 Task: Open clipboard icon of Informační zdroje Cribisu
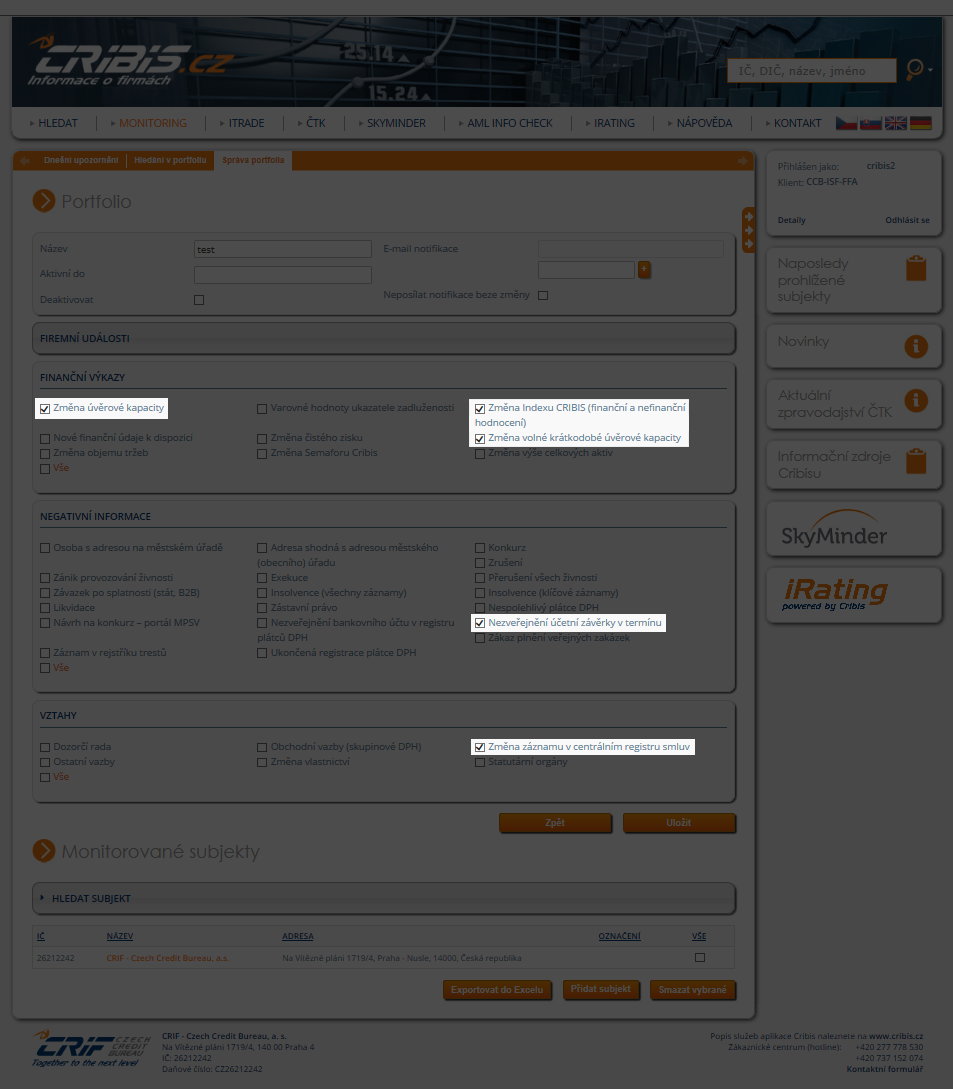tap(916, 461)
